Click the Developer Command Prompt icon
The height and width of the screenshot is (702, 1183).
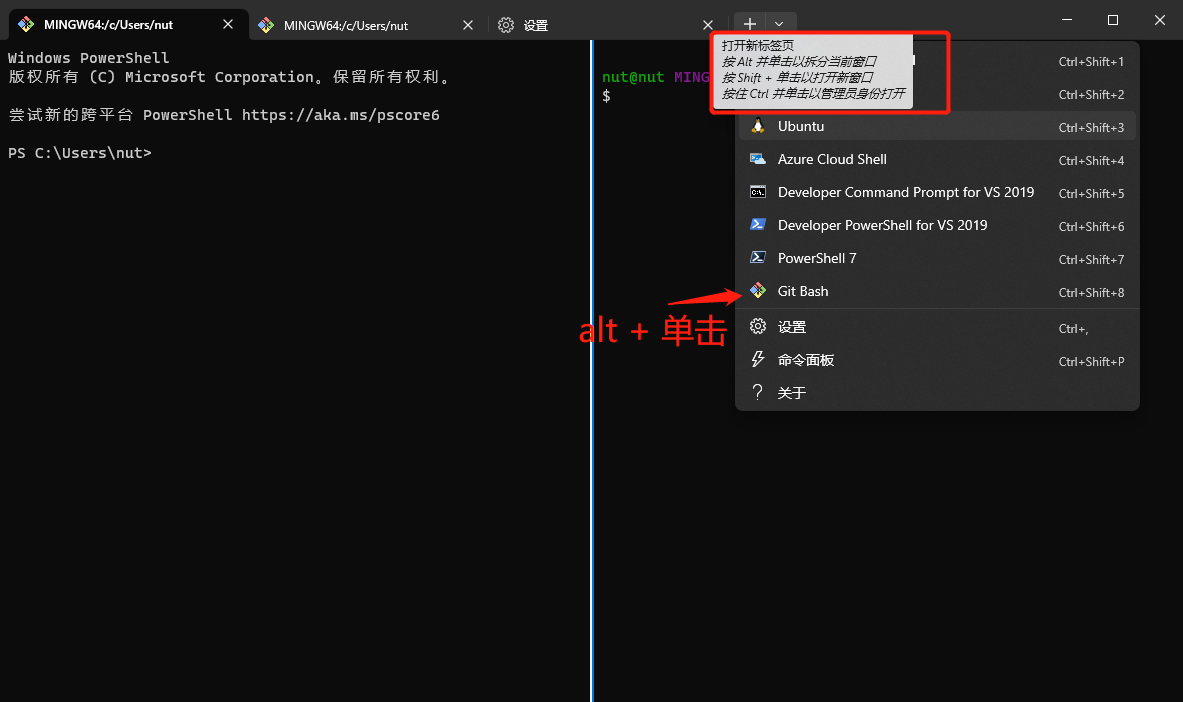[757, 192]
